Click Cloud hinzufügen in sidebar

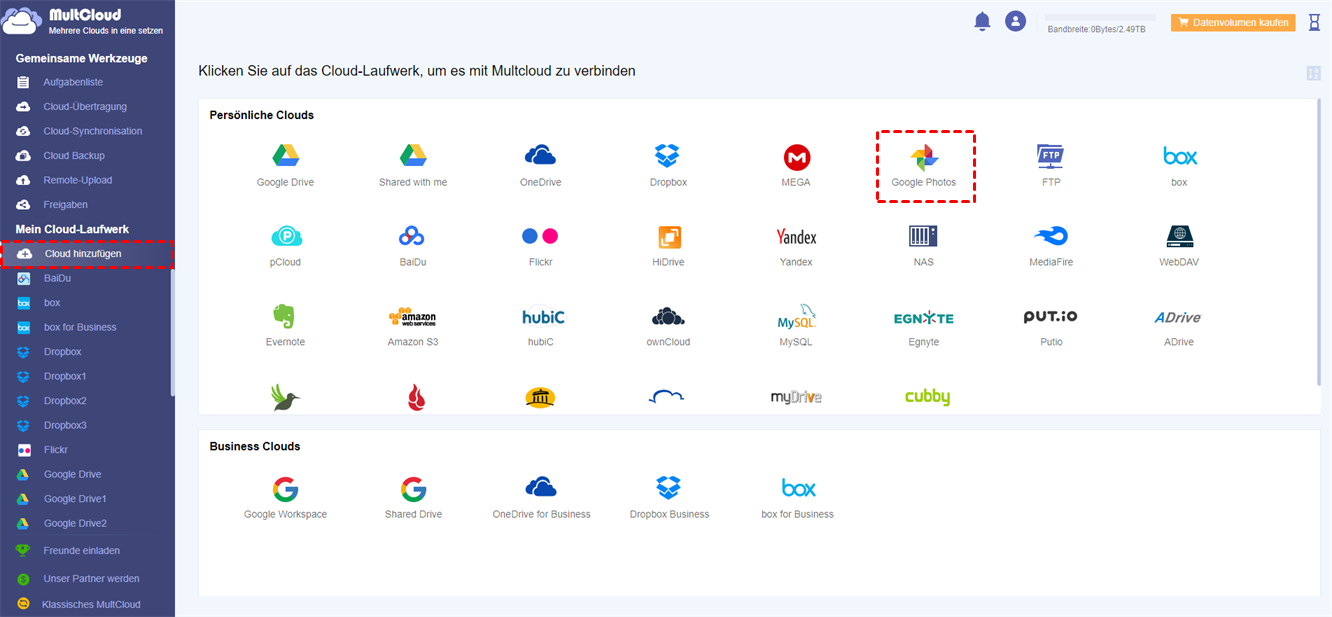pyautogui.click(x=87, y=254)
